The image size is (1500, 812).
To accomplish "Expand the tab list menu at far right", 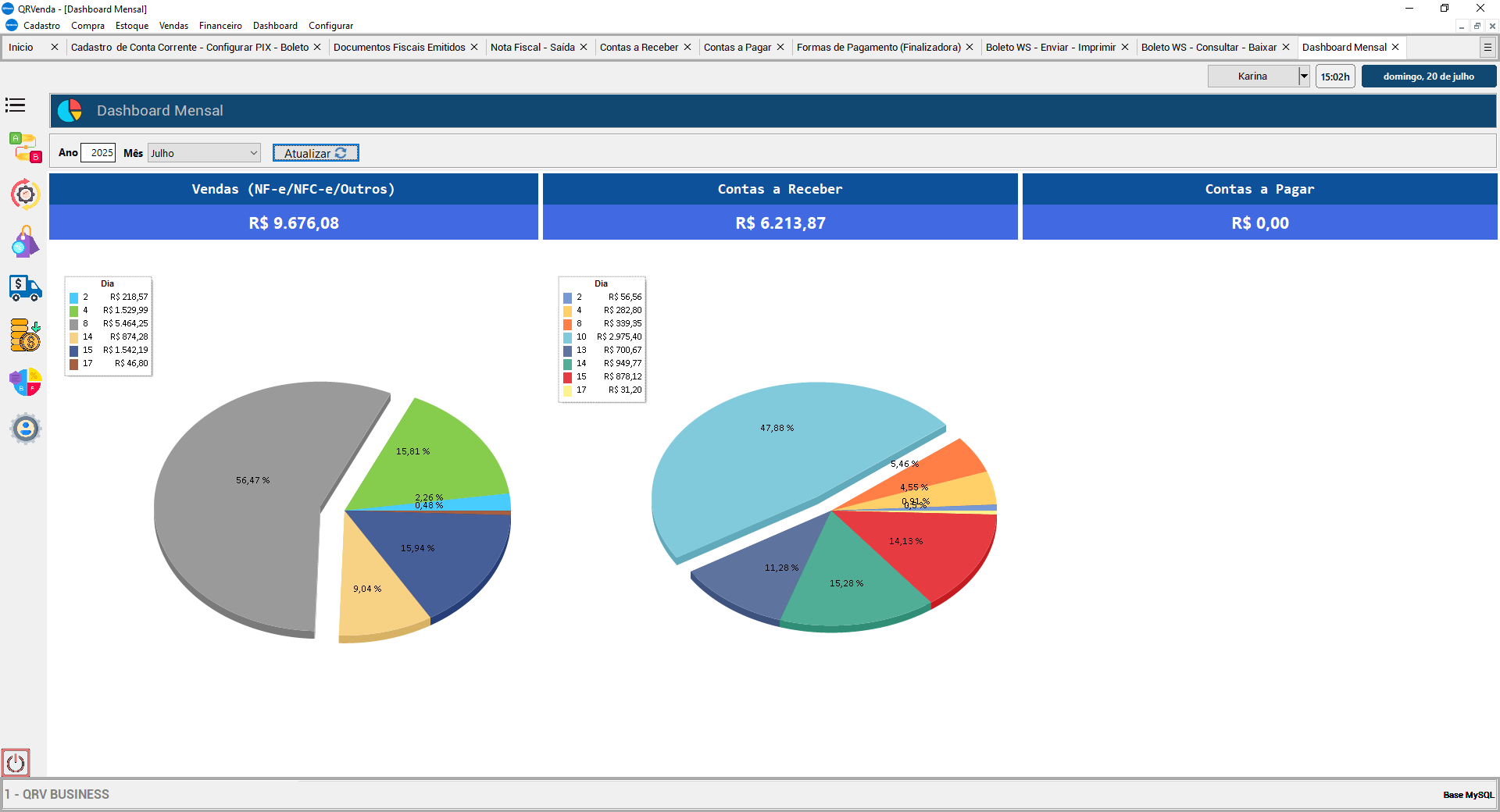I will coord(1487,48).
